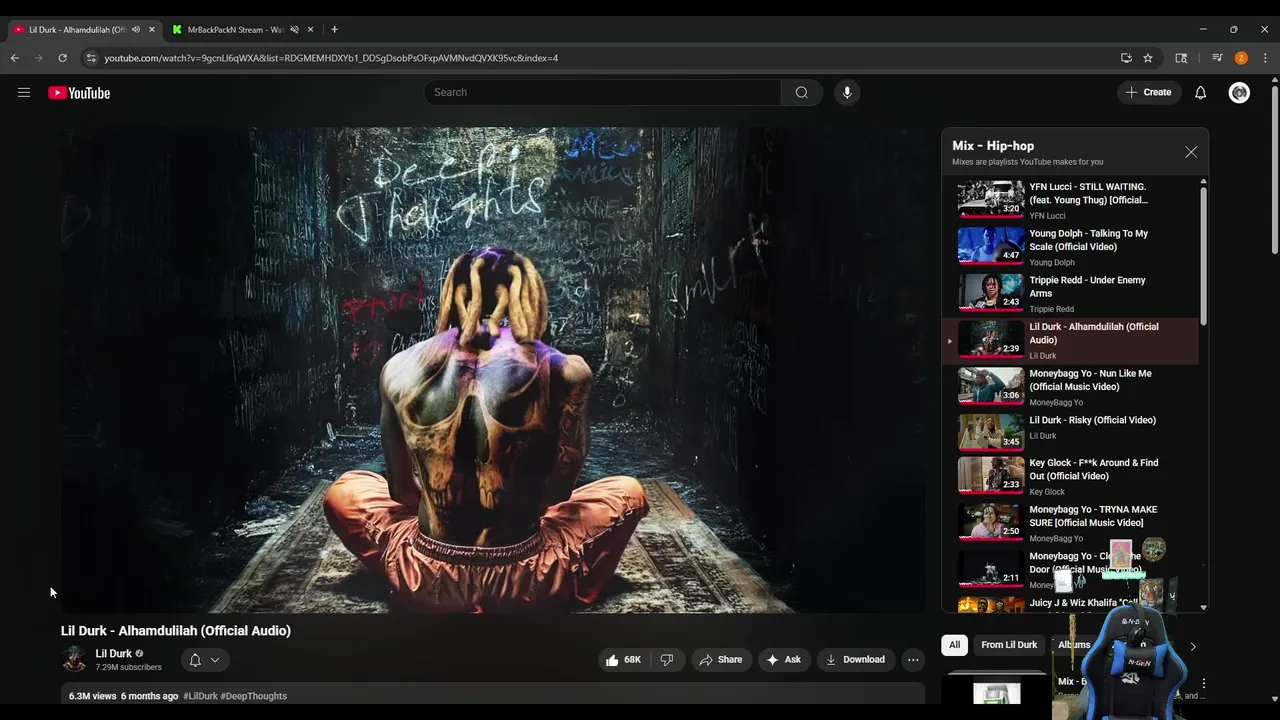
Task: Open Chrome media controls icon
Action: 1217,58
